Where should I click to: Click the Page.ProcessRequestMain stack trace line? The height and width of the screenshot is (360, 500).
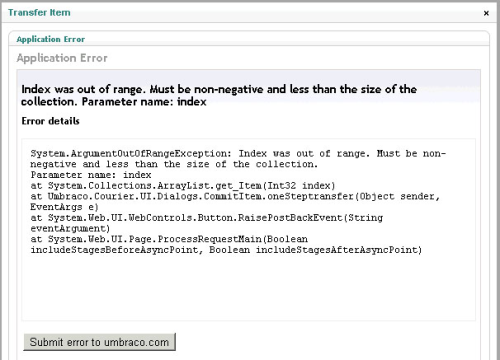pos(169,239)
